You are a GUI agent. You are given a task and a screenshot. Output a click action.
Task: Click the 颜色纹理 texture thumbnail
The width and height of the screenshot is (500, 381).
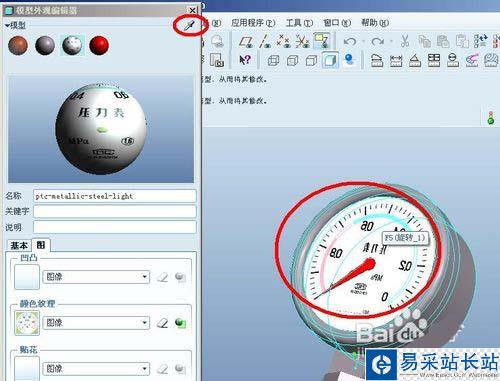tap(27, 323)
